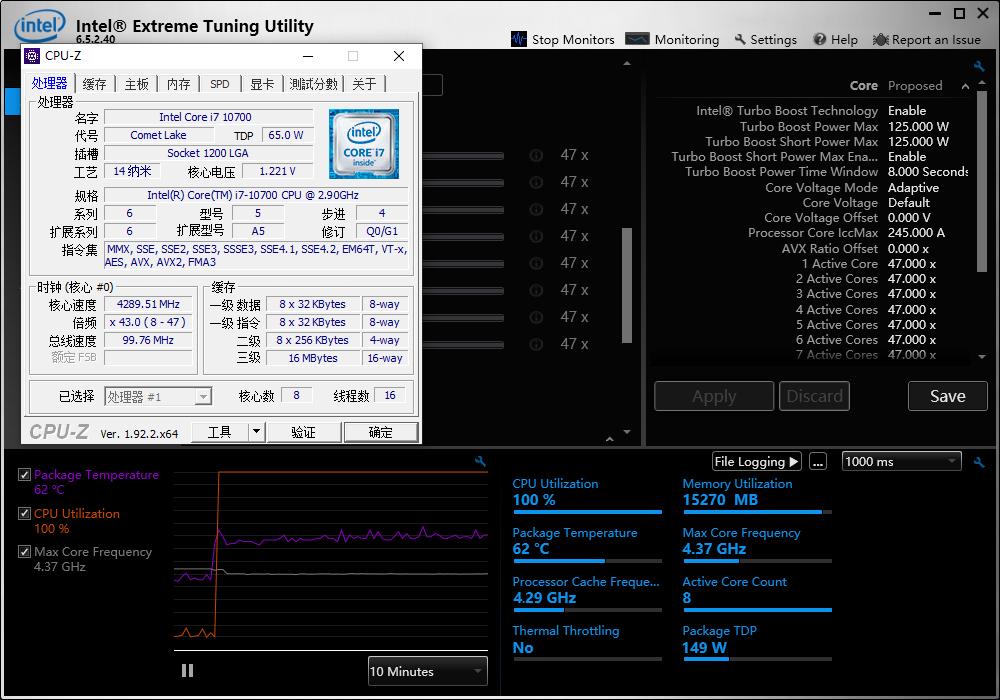Image resolution: width=1000 pixels, height=700 pixels.
Task: Select the 主板 tab in CPU-Z
Action: tap(136, 84)
